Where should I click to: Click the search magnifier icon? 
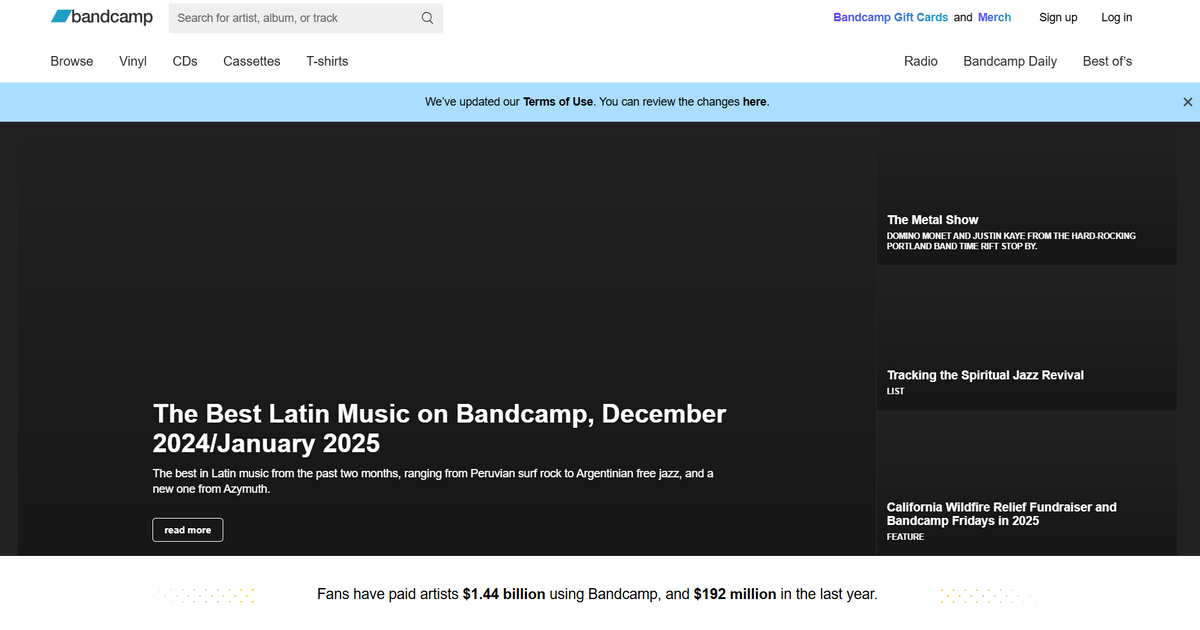point(427,18)
